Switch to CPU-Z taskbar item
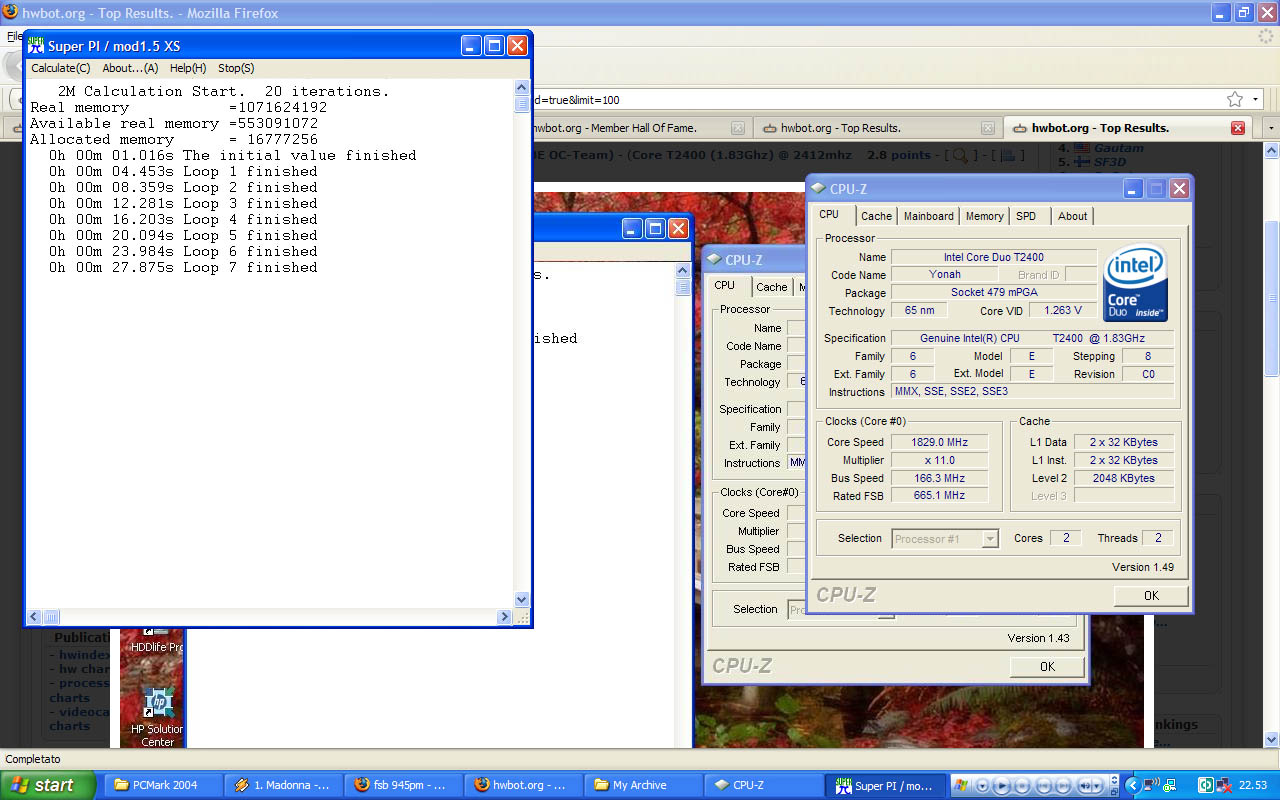1280x800 pixels. point(763,785)
